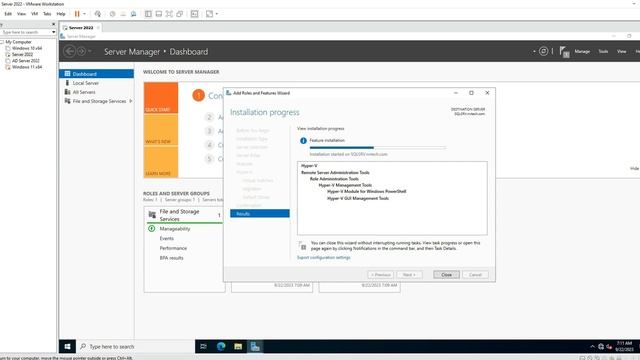Select Server 2022 in library tree

pos(22,54)
